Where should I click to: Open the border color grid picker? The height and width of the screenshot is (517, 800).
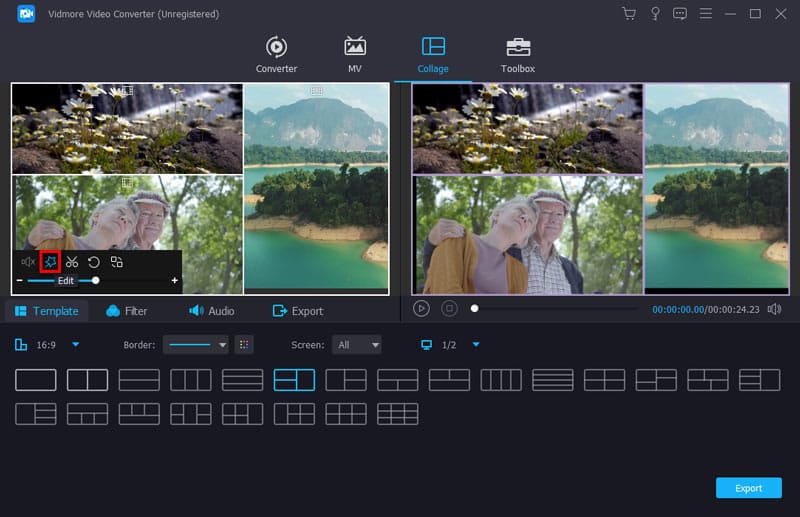[244, 345]
